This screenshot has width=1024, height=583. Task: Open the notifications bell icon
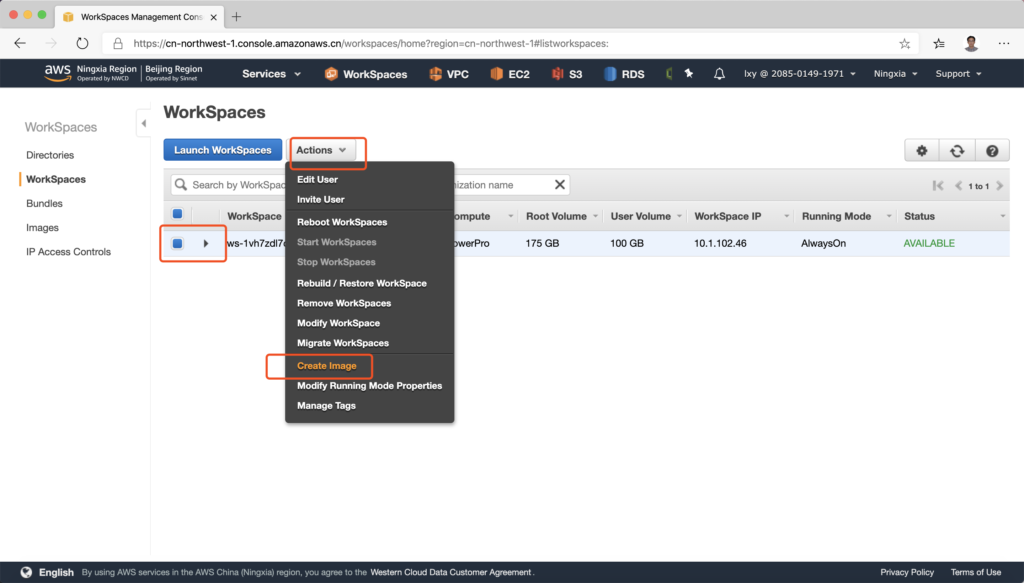point(719,74)
